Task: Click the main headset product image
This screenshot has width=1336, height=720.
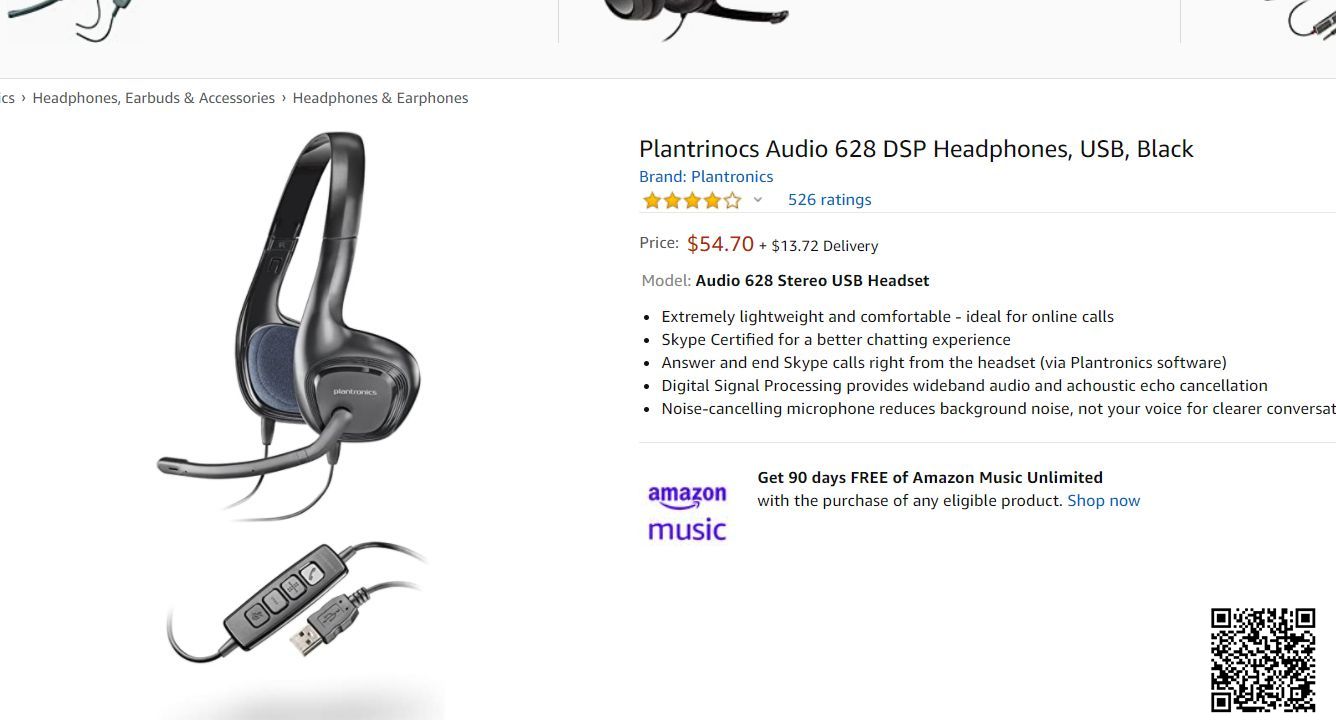Action: [x=290, y=325]
